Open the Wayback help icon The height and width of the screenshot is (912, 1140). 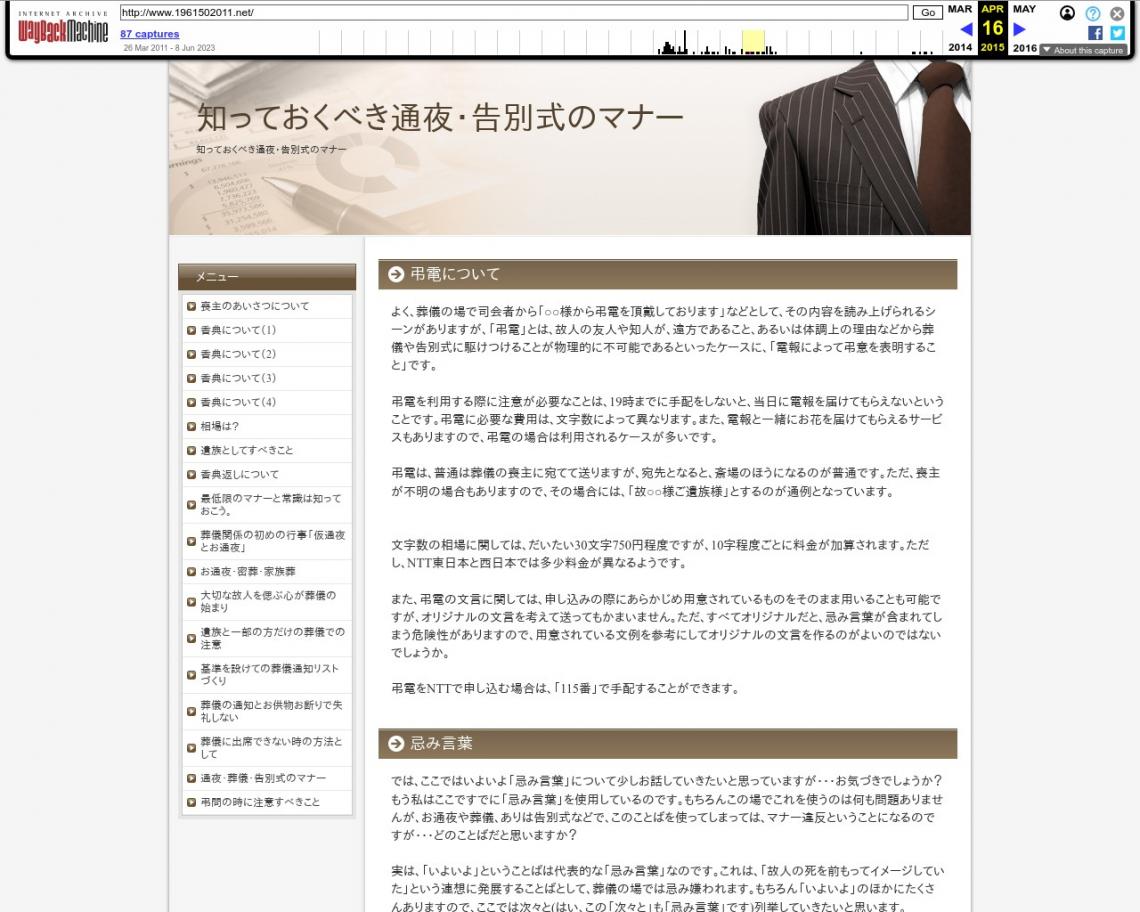(x=1093, y=13)
